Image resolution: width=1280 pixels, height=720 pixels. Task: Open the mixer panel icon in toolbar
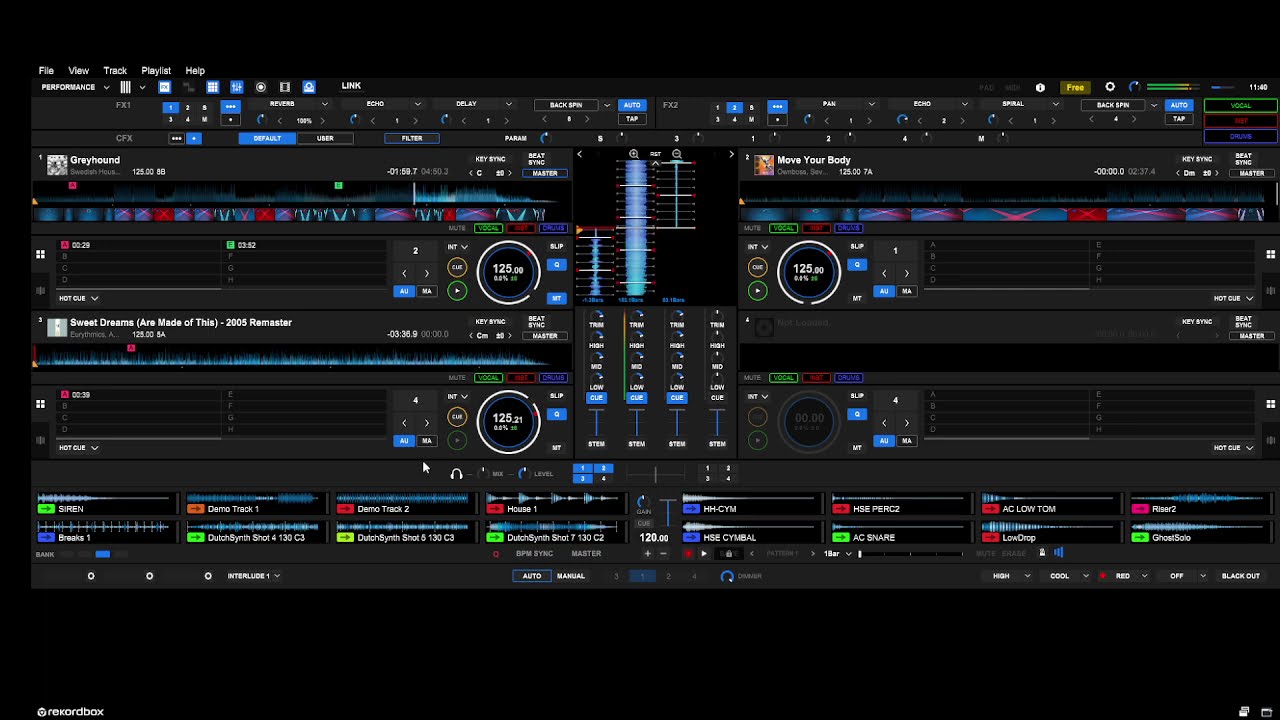point(236,87)
